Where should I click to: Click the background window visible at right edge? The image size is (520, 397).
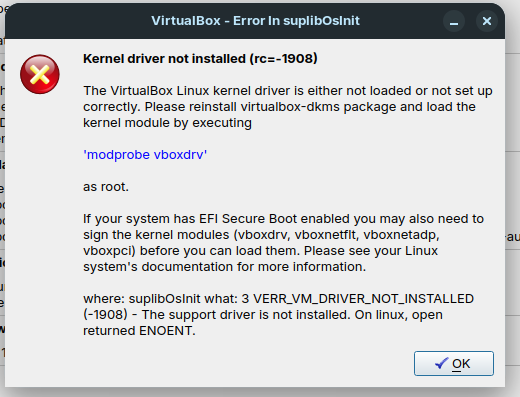pos(513,200)
